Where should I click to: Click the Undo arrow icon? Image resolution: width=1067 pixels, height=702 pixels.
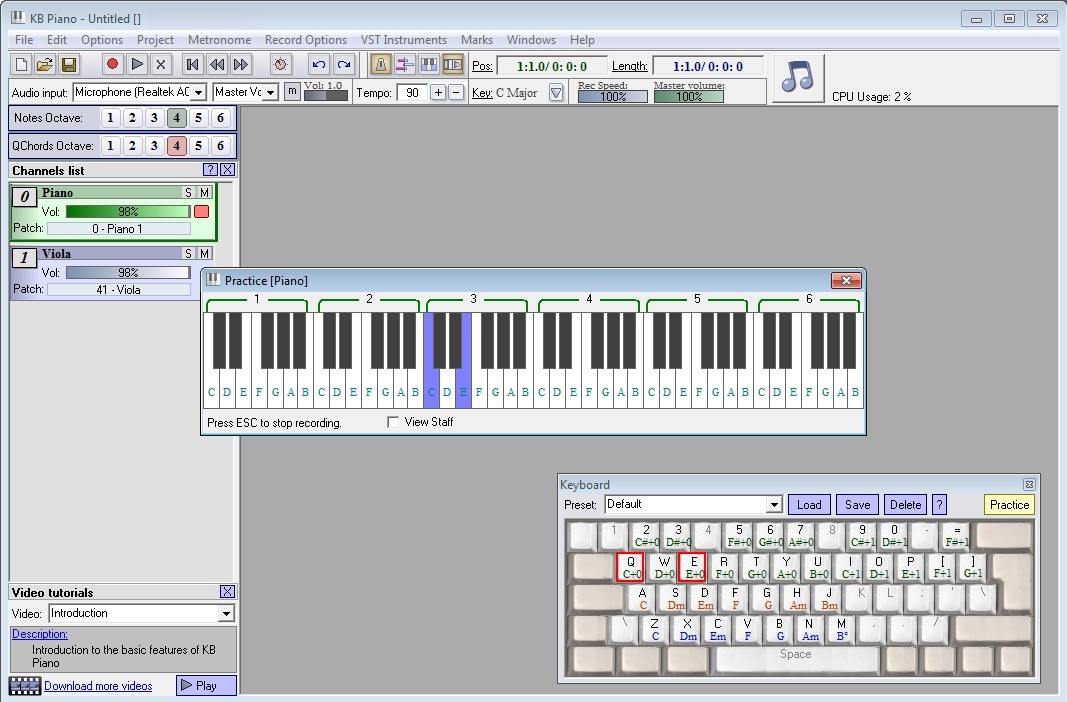tap(319, 64)
